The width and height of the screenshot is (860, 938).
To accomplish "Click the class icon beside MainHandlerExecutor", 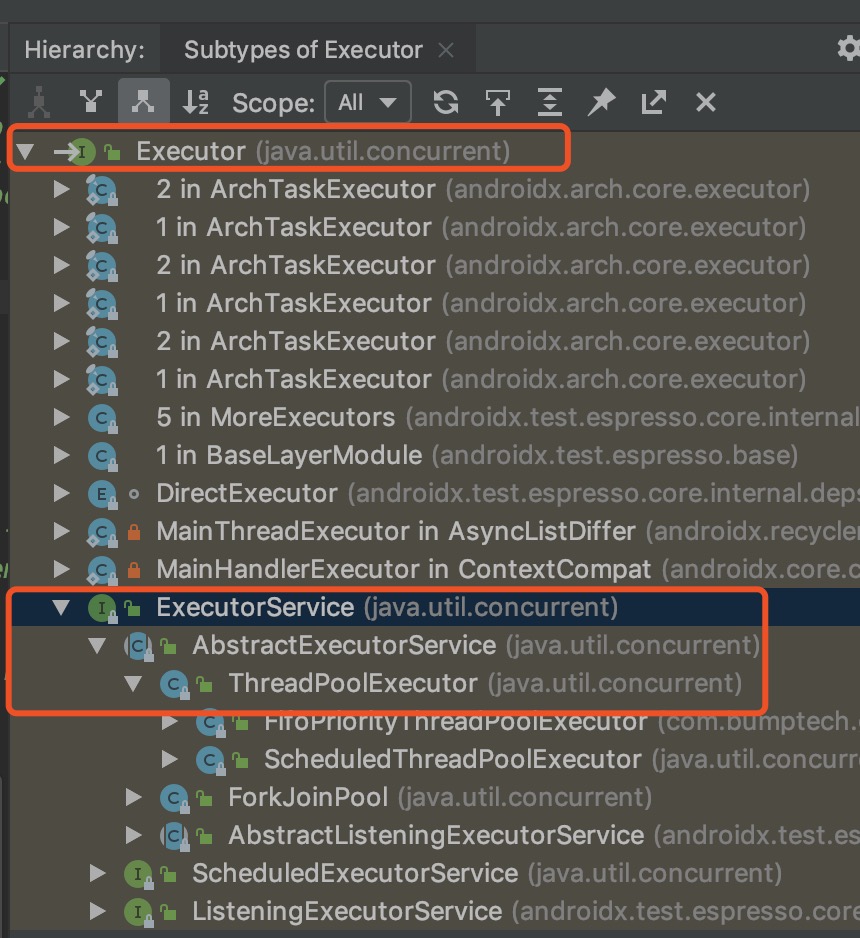I will [102, 570].
